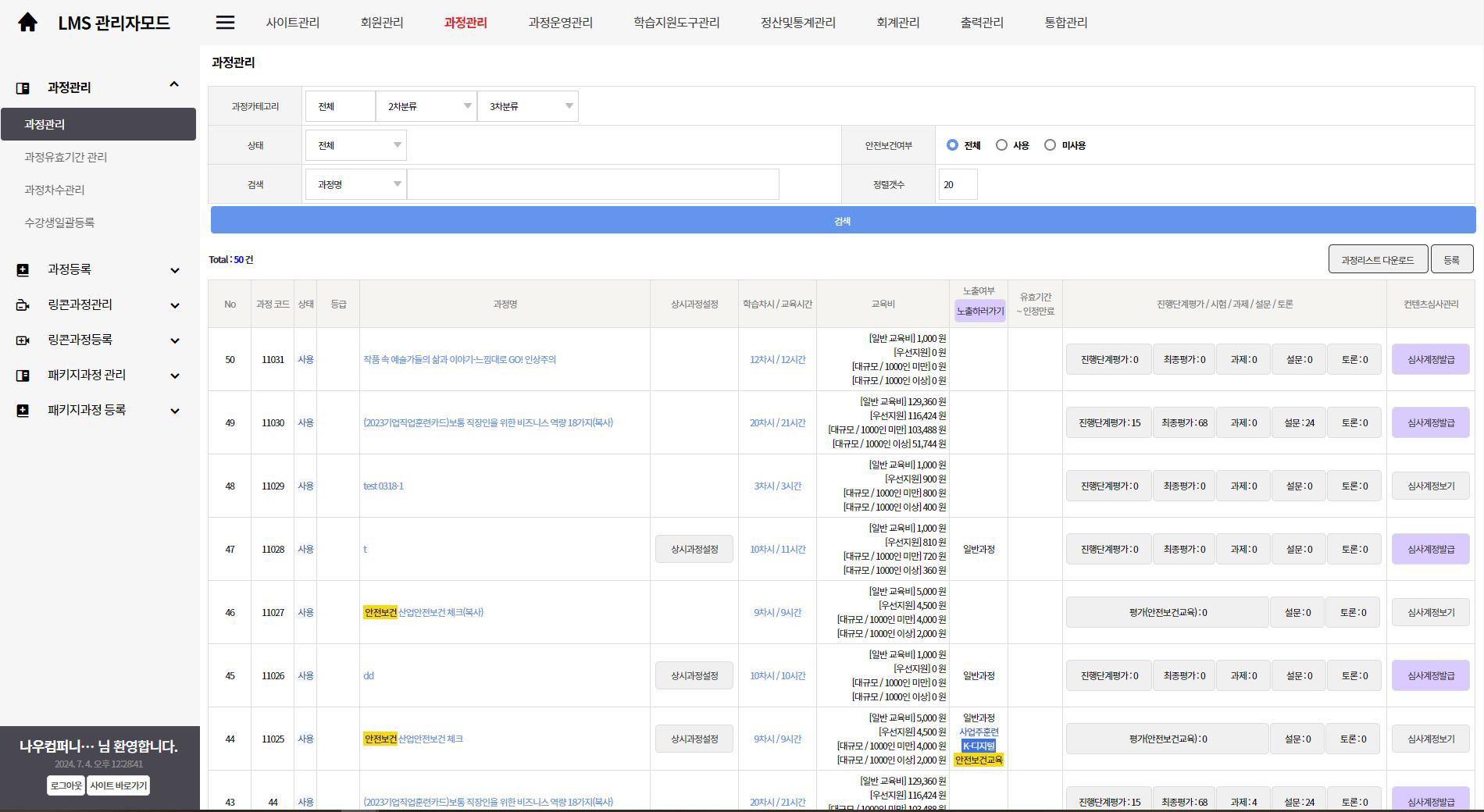Viewport: 1484px width, 812px height.
Task: Open 과정유효기간 관리 in the sidebar
Action: pyautogui.click(x=66, y=157)
